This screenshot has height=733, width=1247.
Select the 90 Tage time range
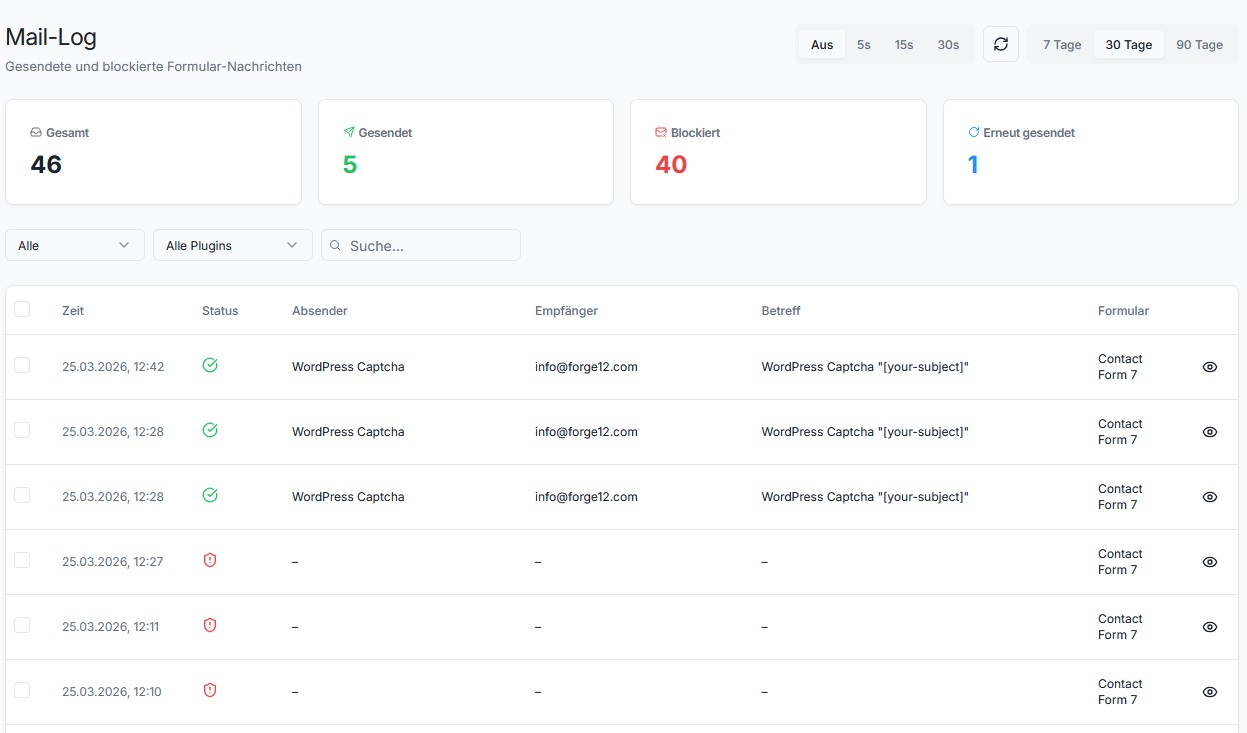[1201, 44]
